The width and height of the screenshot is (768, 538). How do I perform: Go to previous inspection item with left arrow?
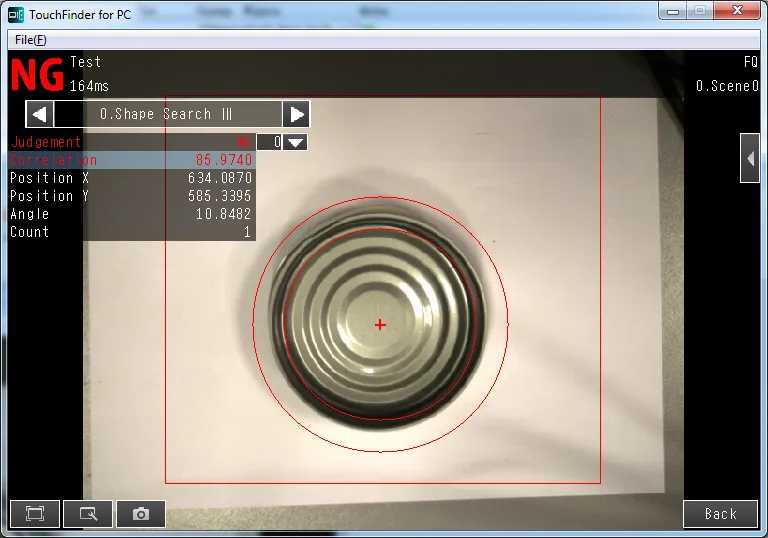(x=38, y=114)
